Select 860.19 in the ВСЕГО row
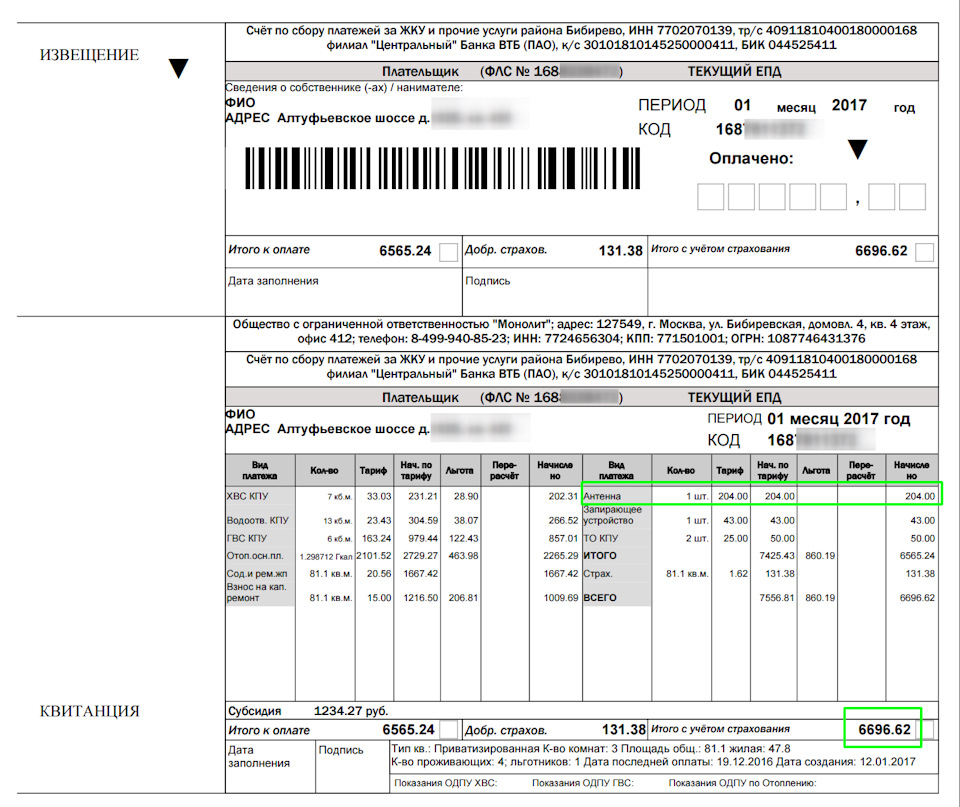The image size is (960, 807). (x=820, y=598)
